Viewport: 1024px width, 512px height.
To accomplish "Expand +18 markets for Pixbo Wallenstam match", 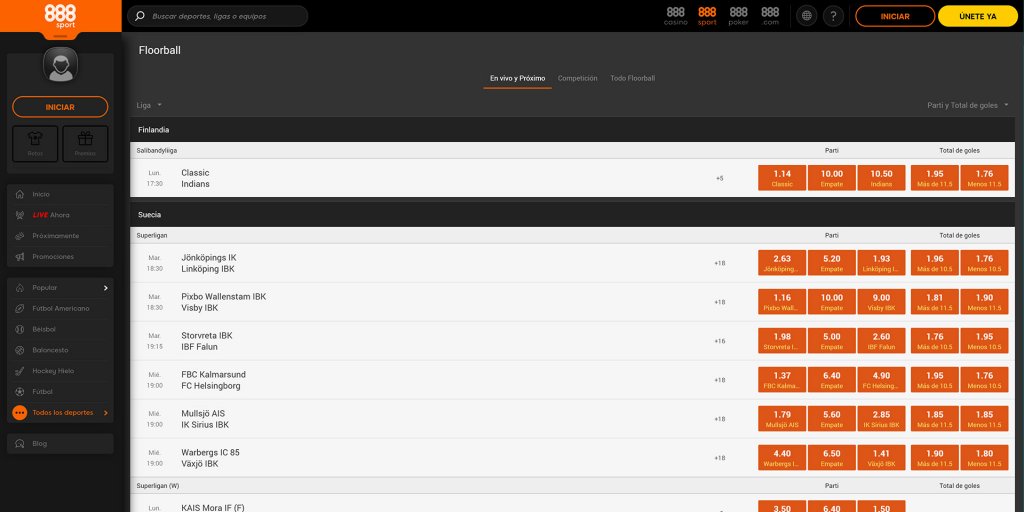I will (x=719, y=302).
